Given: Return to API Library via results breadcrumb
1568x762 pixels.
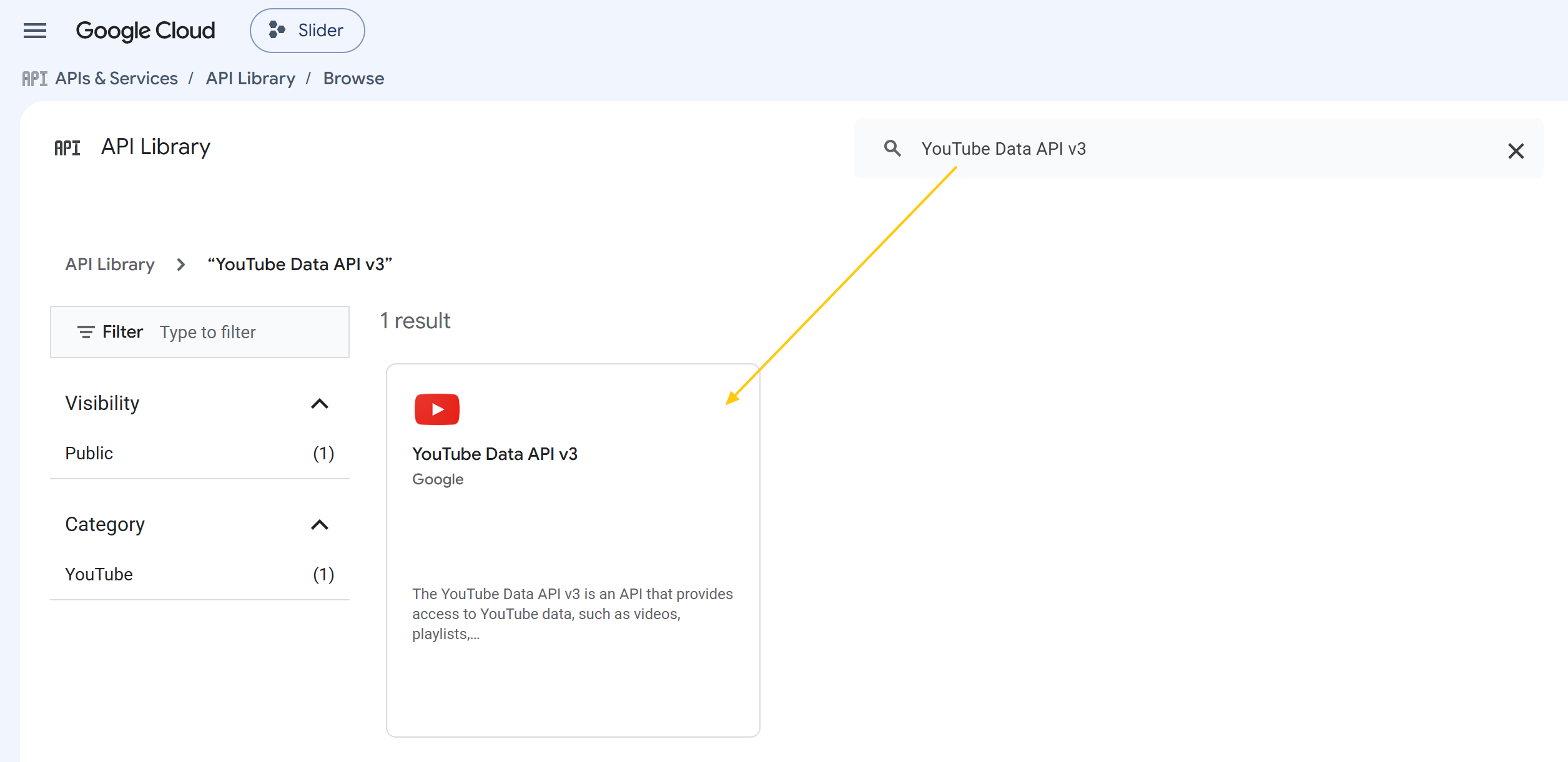Looking at the screenshot, I should click(110, 265).
